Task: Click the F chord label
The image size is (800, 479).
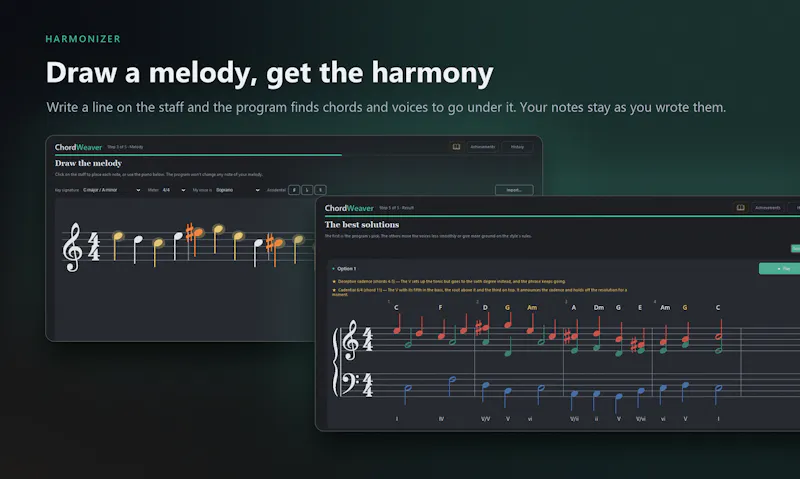Action: tap(440, 308)
